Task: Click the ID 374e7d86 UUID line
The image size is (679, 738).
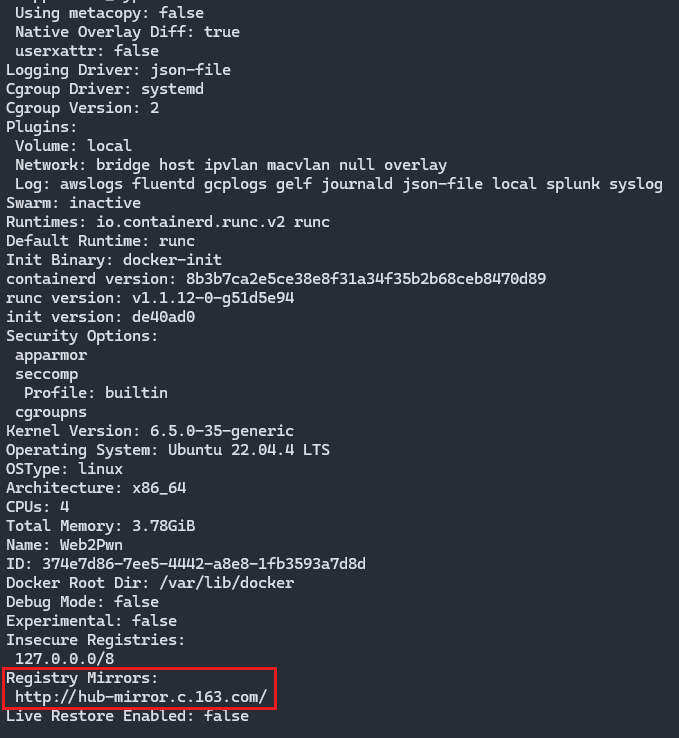Action: click(x=185, y=563)
